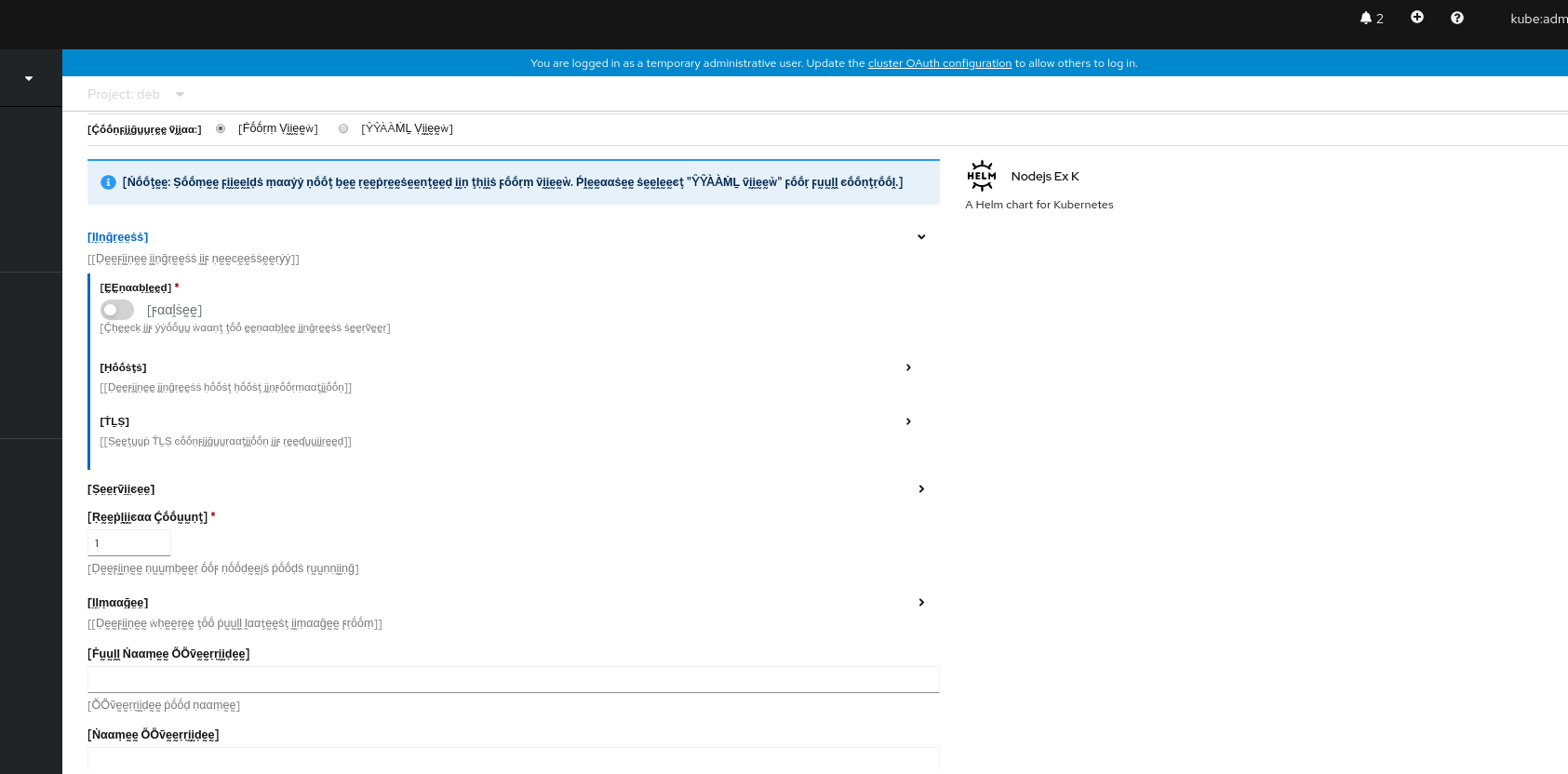Expand the TLS section chevron

[x=908, y=421]
